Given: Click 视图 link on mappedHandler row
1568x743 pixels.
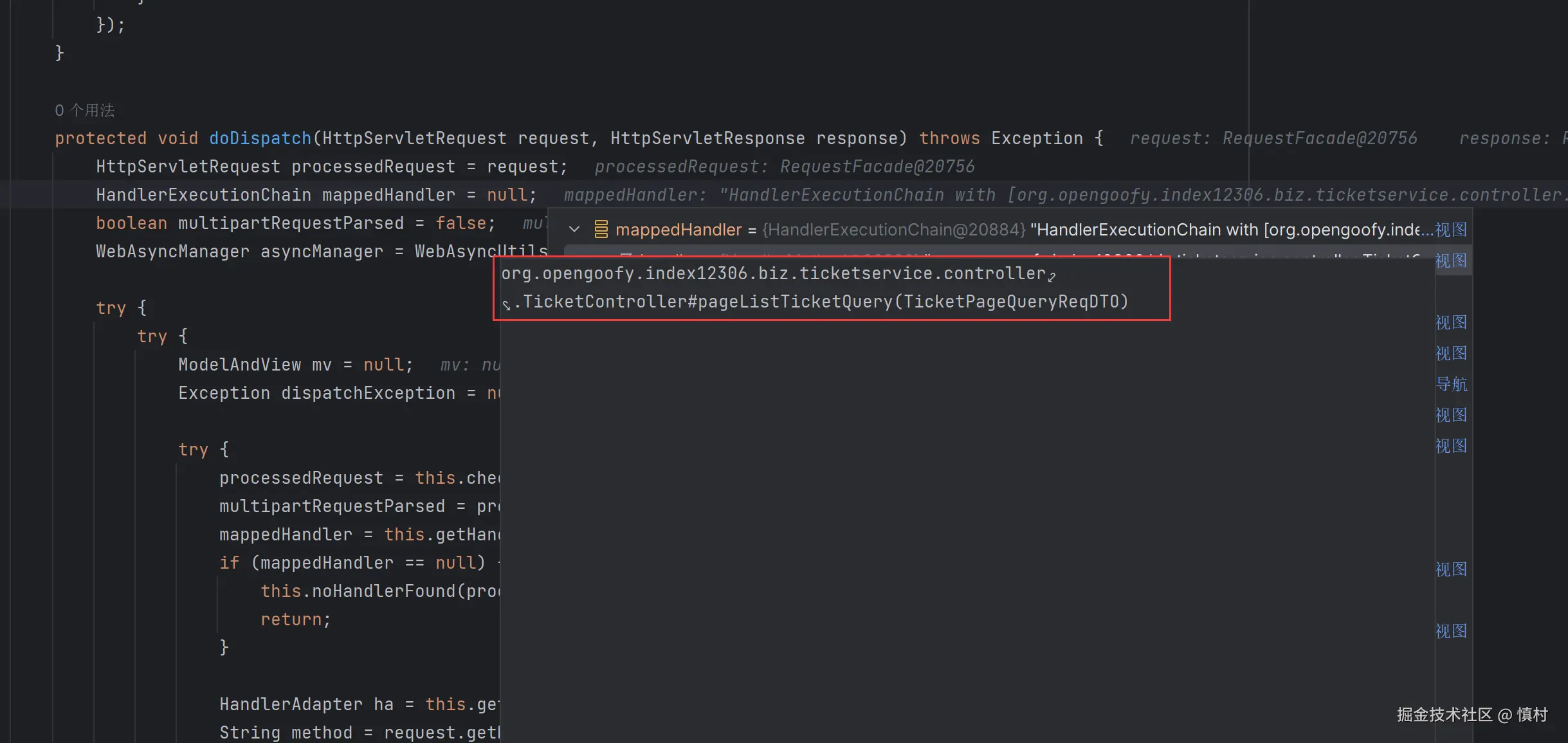Looking at the screenshot, I should click(x=1451, y=230).
